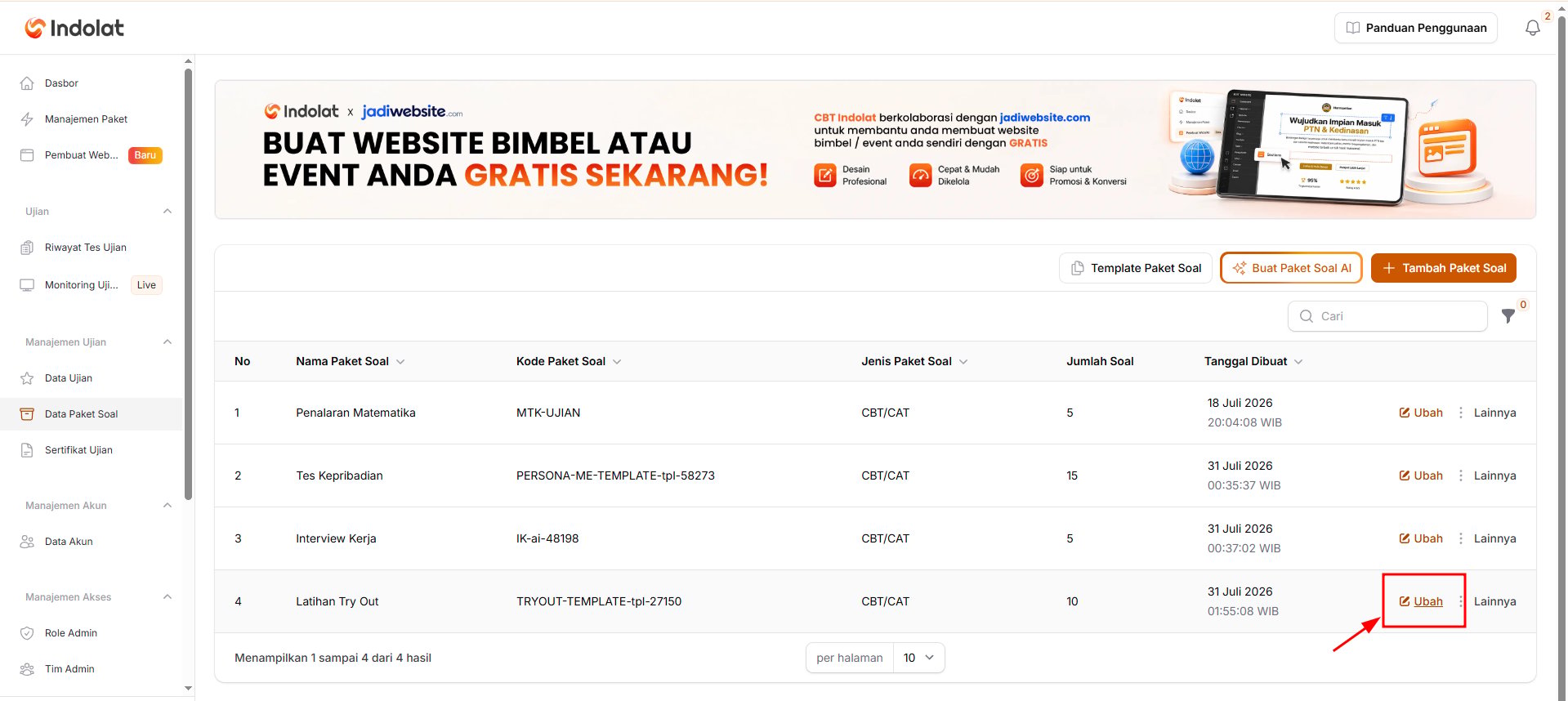Click the Tim Admin group icon
The height and width of the screenshot is (701, 1568).
(x=27, y=669)
